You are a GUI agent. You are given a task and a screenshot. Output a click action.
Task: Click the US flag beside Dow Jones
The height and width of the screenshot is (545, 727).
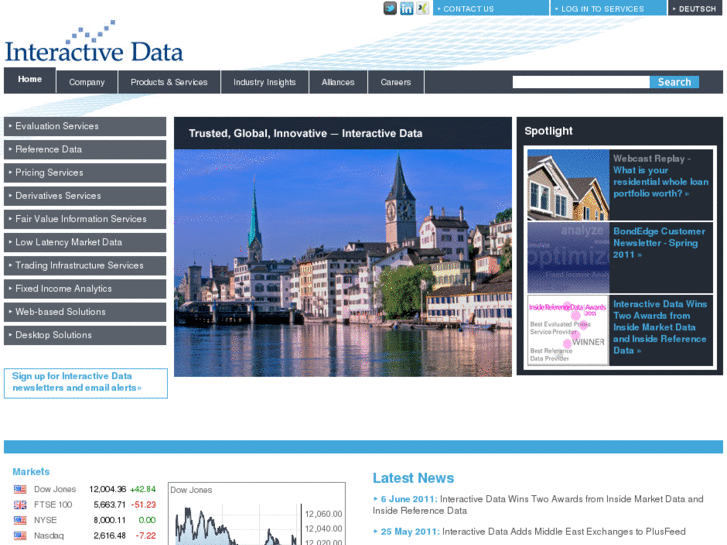(x=20, y=489)
